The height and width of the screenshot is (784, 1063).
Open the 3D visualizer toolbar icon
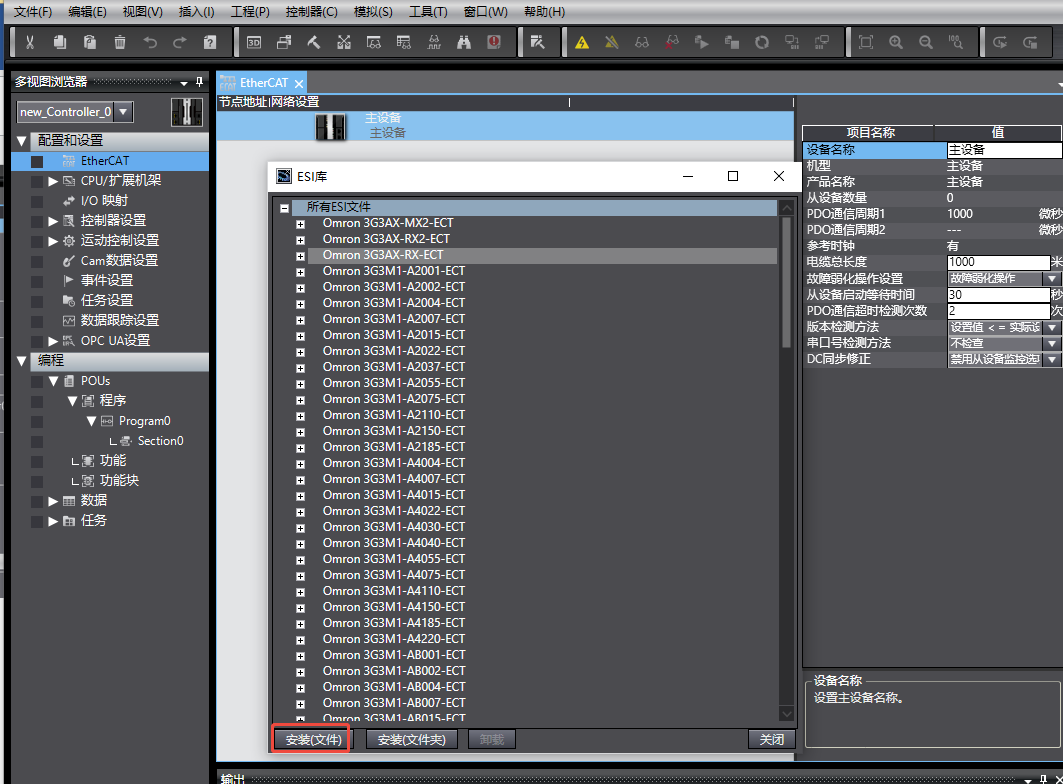point(254,42)
